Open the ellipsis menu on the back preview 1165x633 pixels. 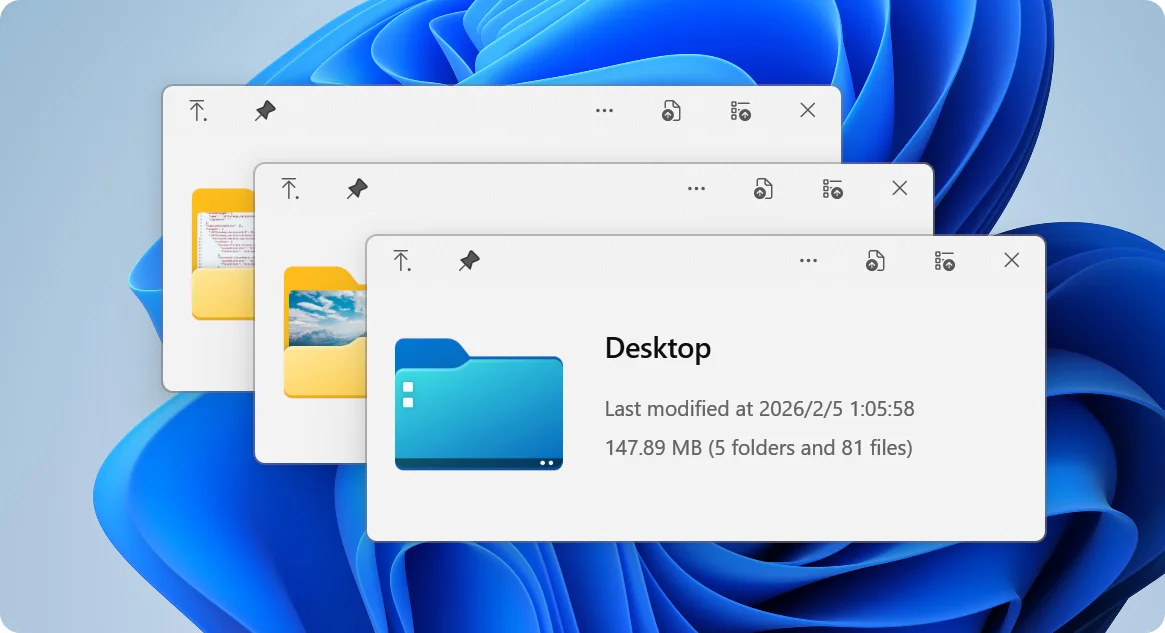pos(604,110)
